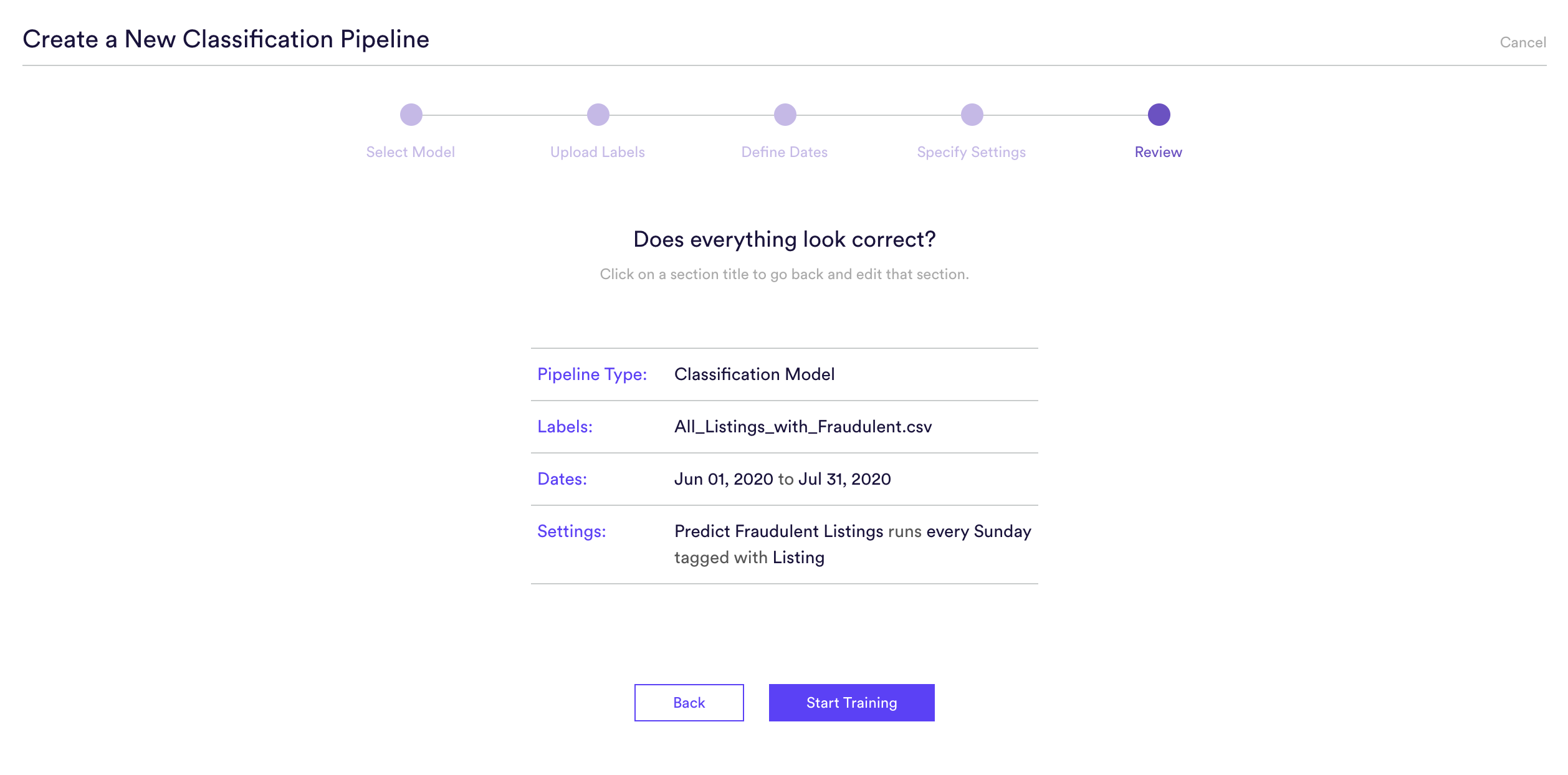
Task: Click the Specify Settings step circle
Action: tap(972, 115)
